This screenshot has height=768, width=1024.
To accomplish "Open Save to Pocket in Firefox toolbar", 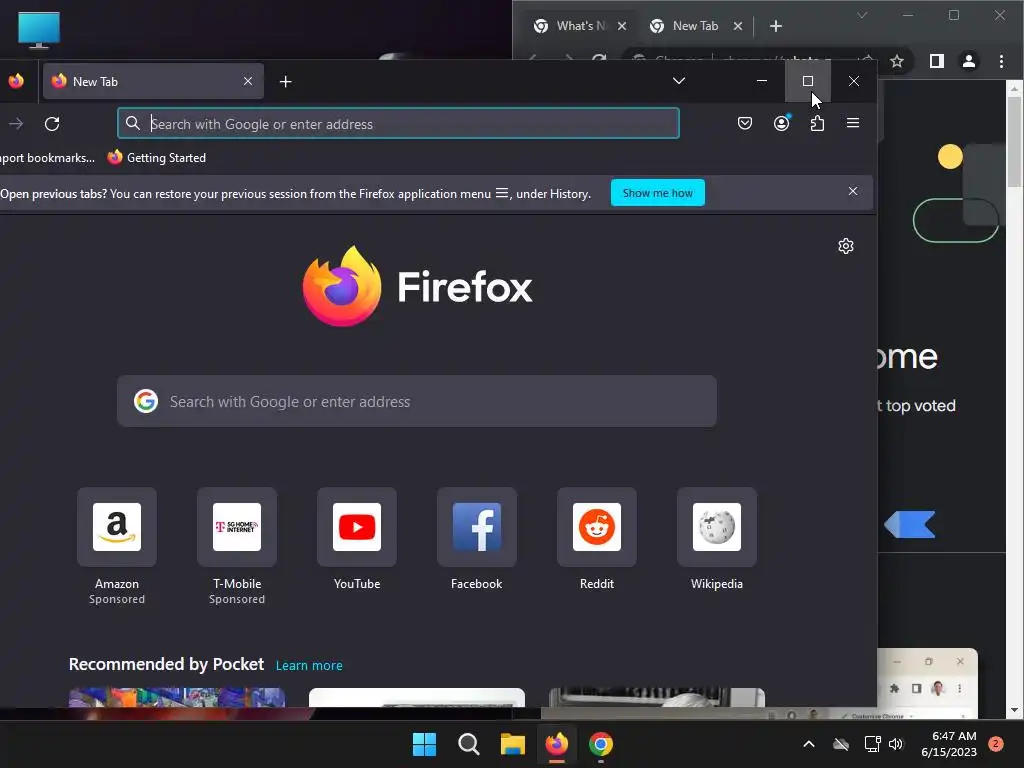I will (x=744, y=123).
